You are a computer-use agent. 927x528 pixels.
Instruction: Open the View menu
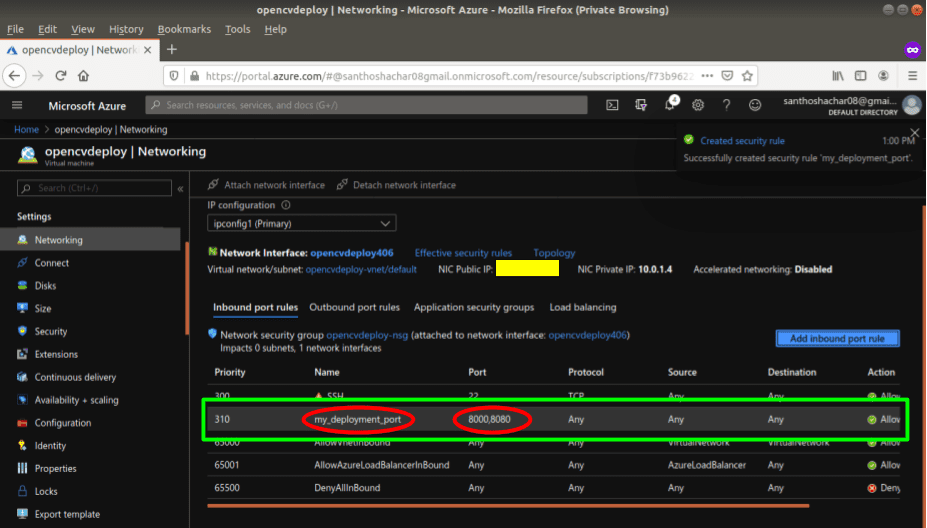click(x=83, y=29)
